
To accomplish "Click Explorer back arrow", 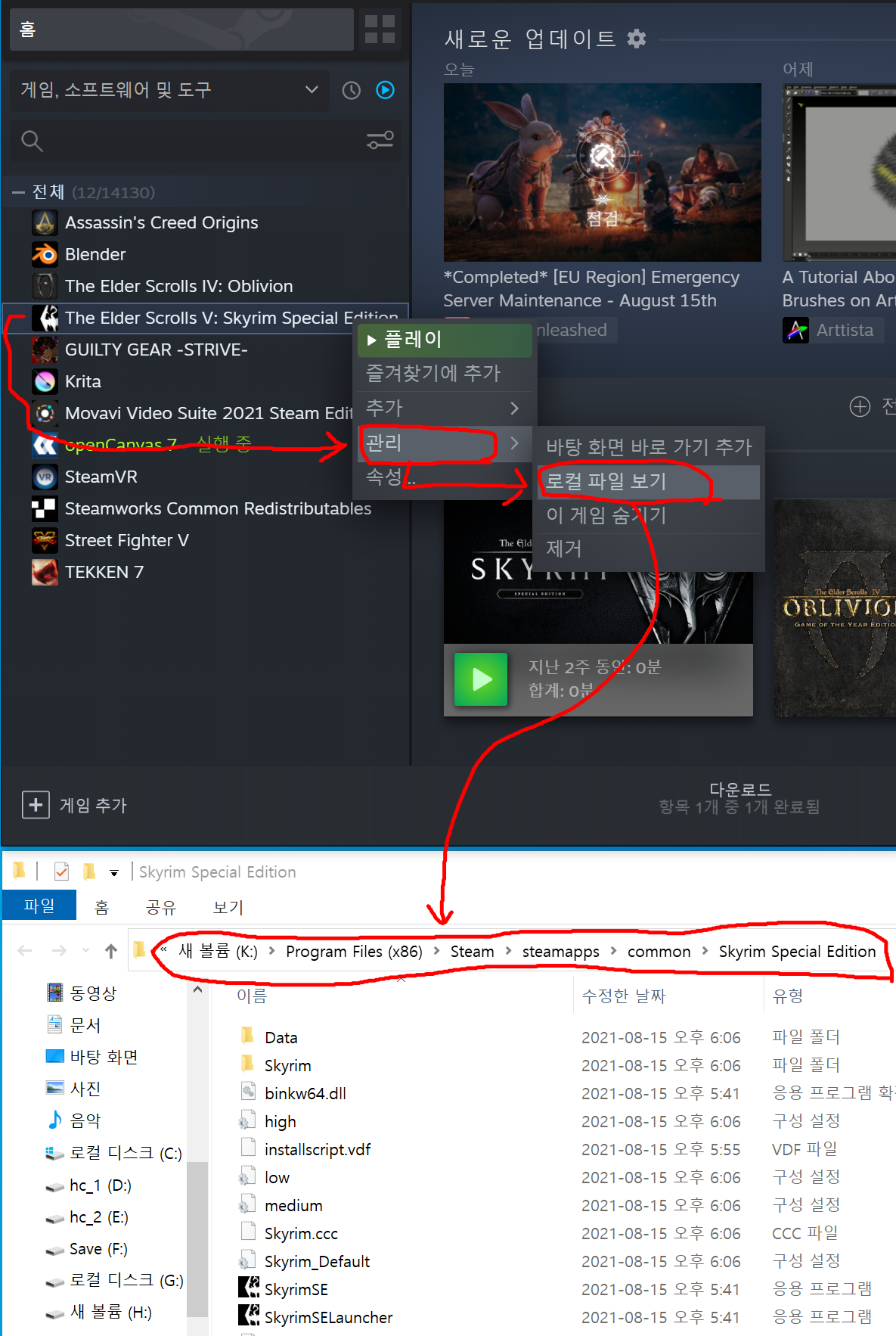I will (25, 951).
